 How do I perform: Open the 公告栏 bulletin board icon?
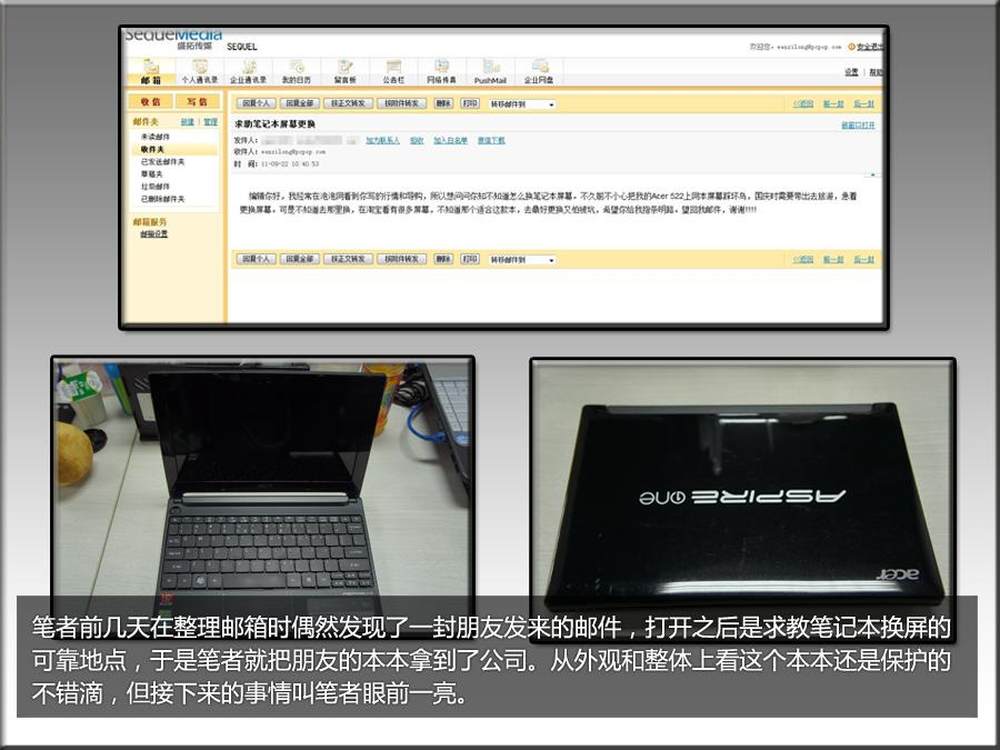393,70
